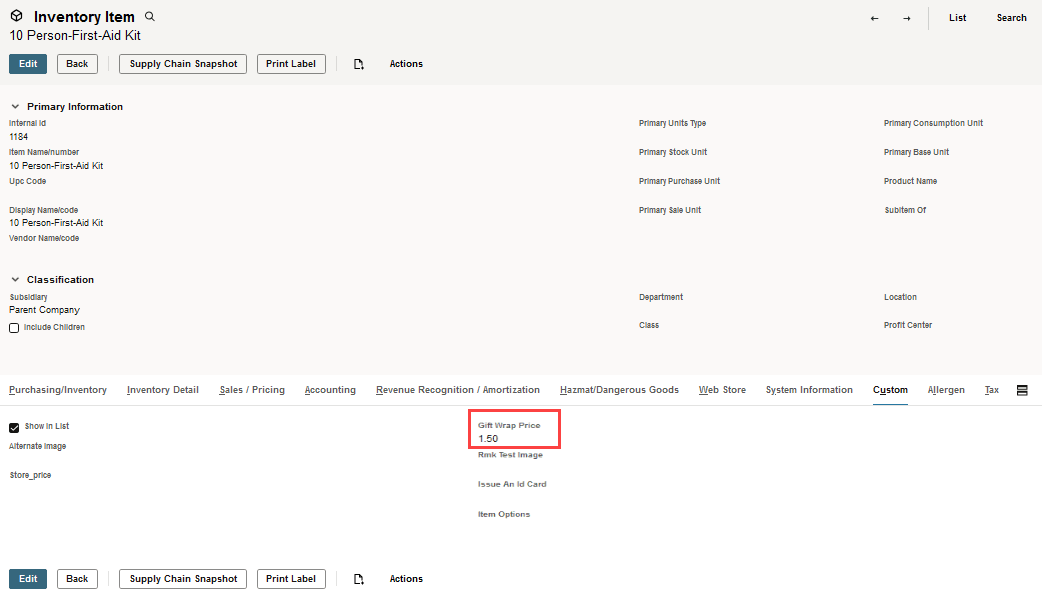Viewport: 1042px width, 590px height.
Task: Toggle the Include Children checkbox
Action: click(14, 328)
